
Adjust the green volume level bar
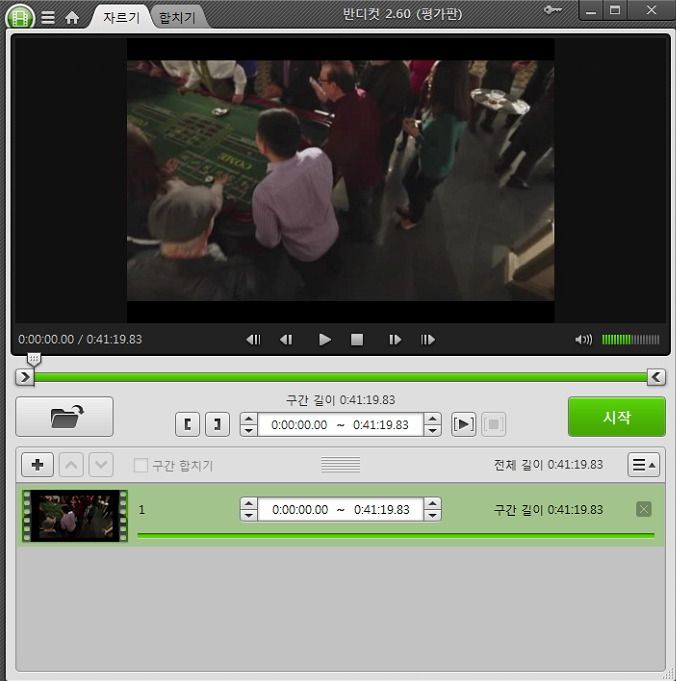(x=630, y=339)
